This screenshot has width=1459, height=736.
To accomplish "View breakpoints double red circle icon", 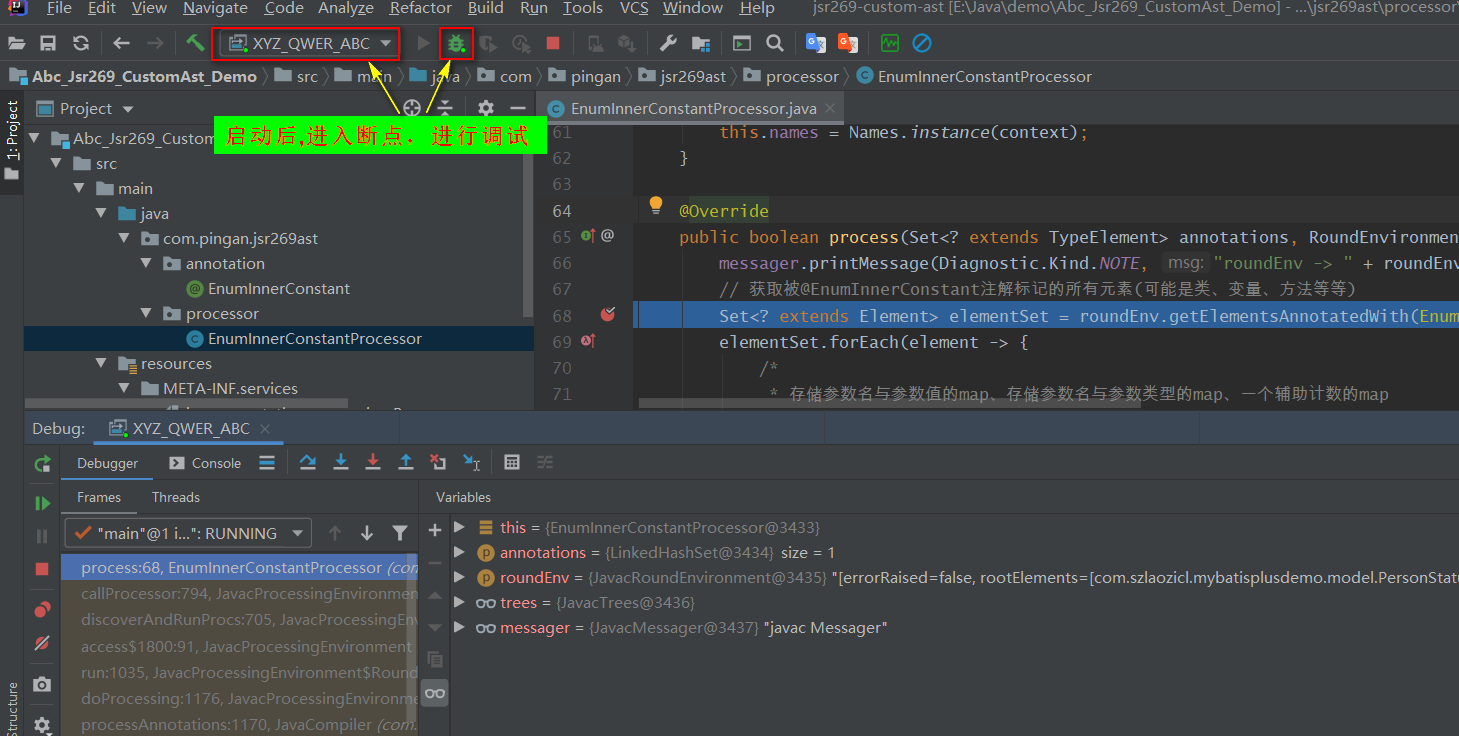I will (42, 610).
